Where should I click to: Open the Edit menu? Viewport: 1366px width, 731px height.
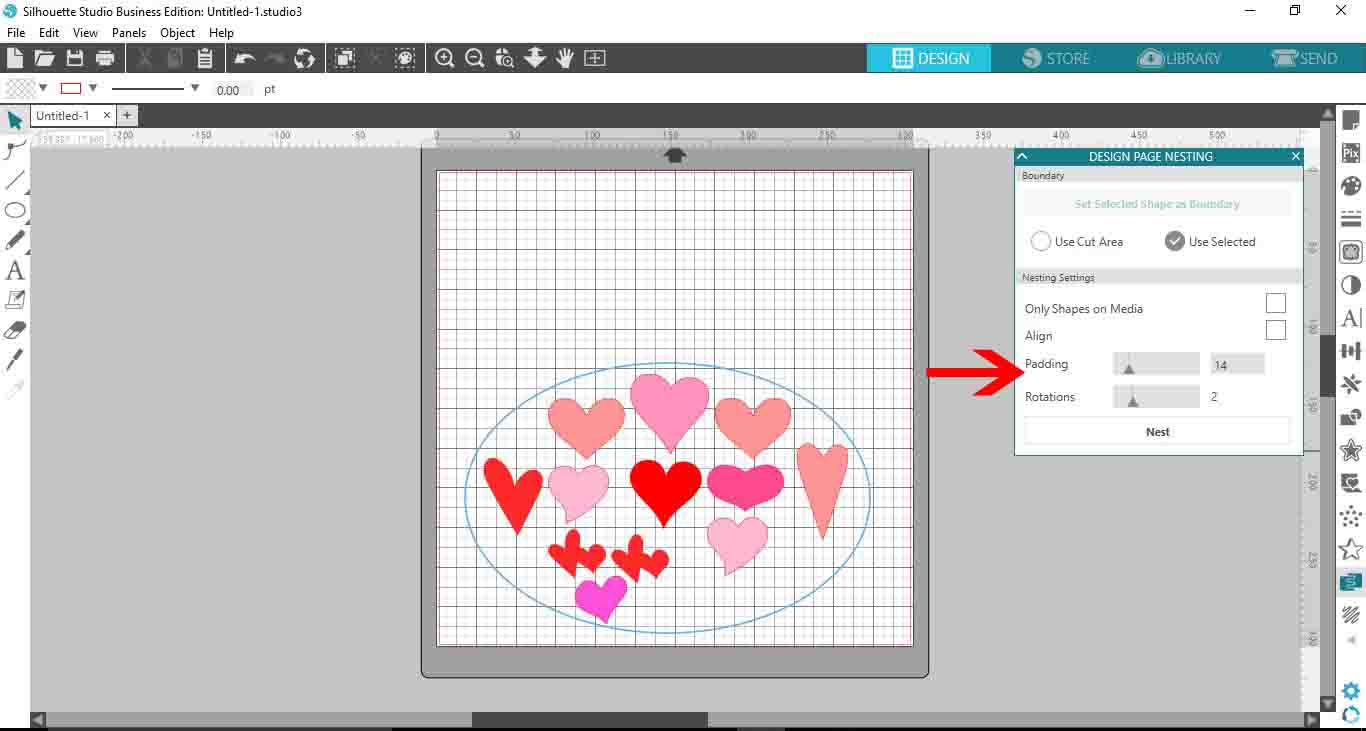(x=49, y=33)
